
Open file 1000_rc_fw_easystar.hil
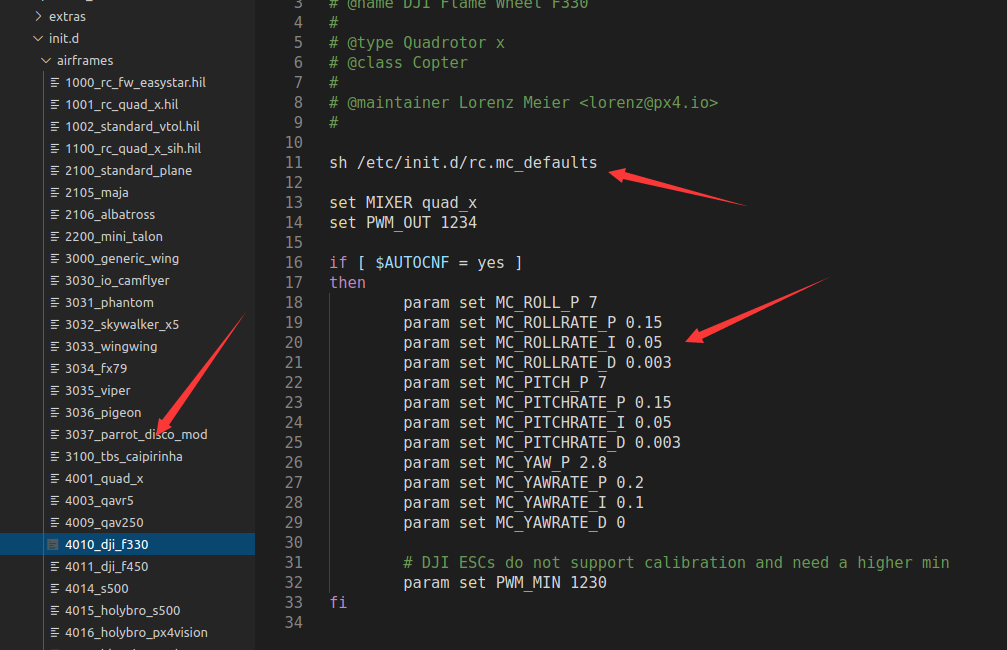pyautogui.click(x=136, y=82)
